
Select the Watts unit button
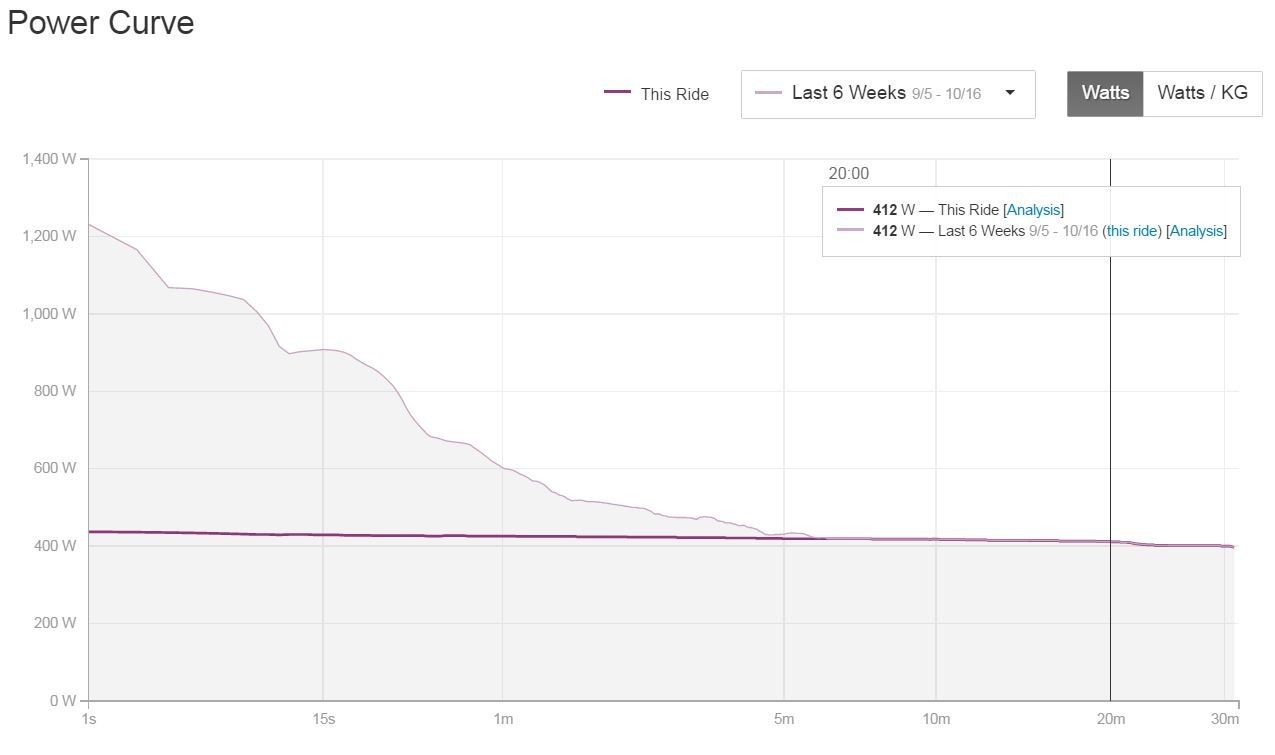[x=1105, y=93]
